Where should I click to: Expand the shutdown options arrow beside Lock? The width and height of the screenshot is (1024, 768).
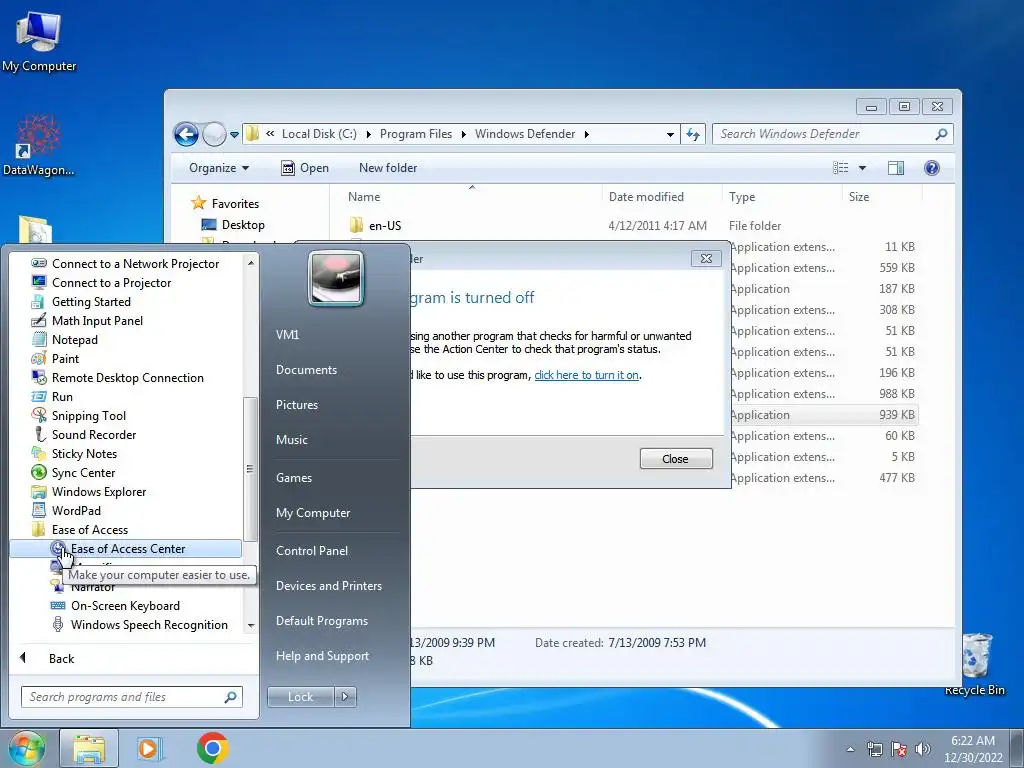(x=345, y=697)
